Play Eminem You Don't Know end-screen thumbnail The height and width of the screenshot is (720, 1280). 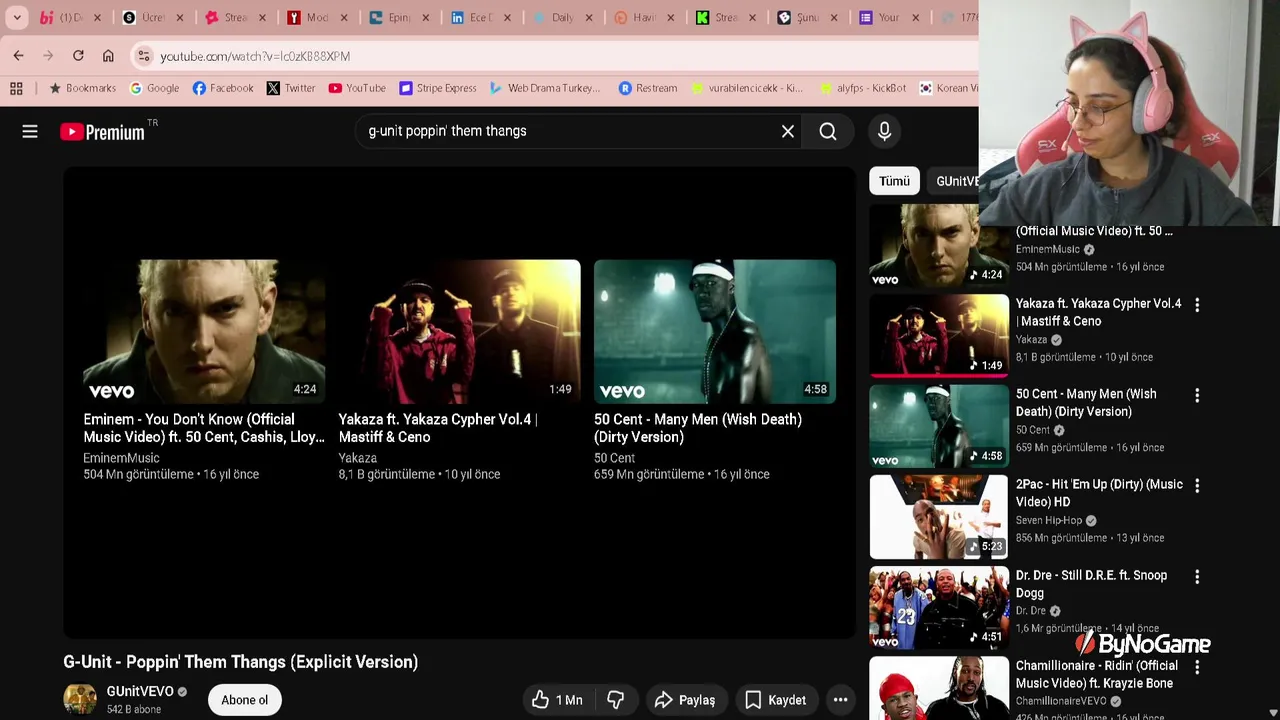pos(204,331)
